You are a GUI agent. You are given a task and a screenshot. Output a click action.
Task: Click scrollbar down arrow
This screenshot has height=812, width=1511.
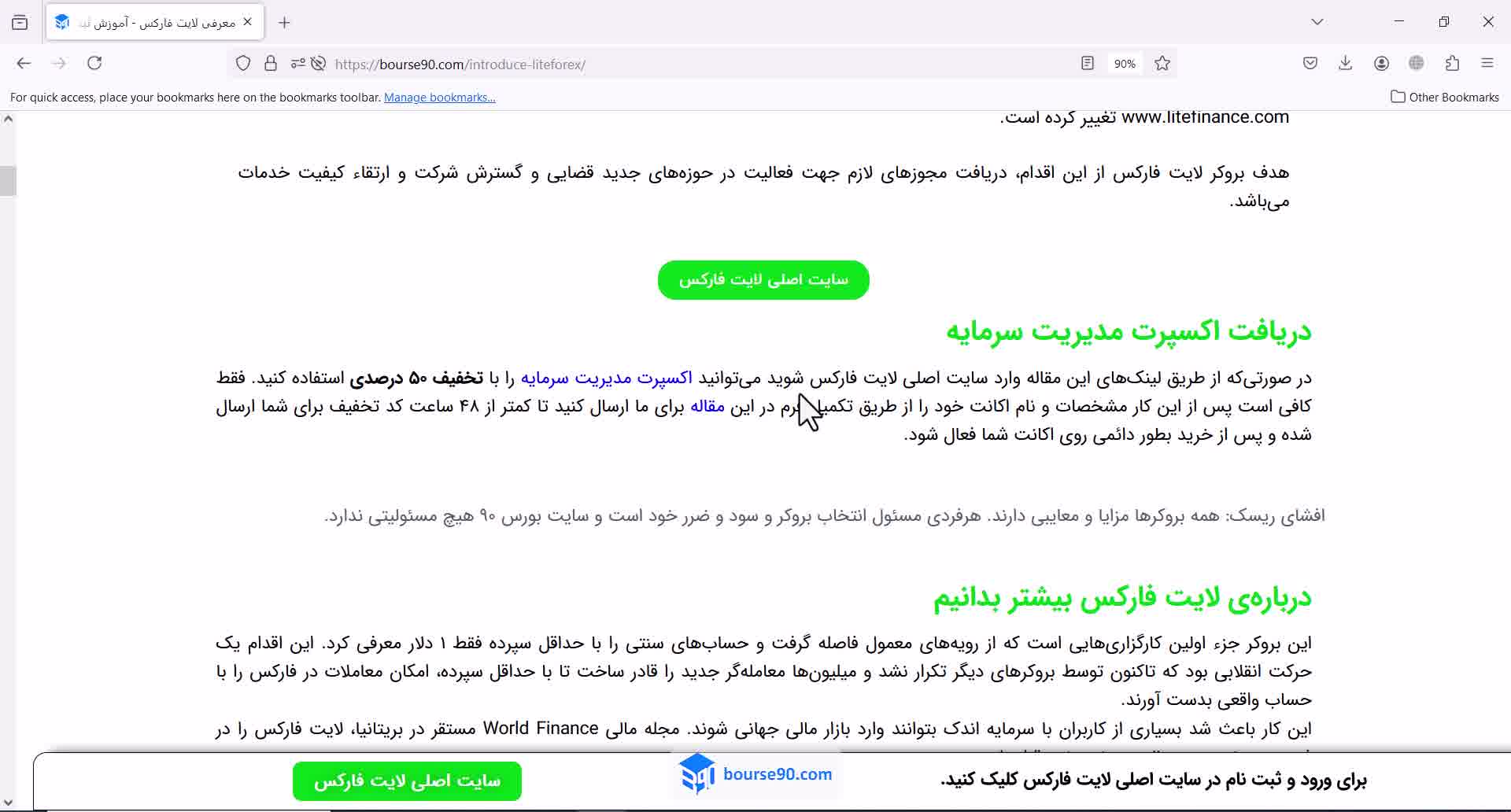8,804
